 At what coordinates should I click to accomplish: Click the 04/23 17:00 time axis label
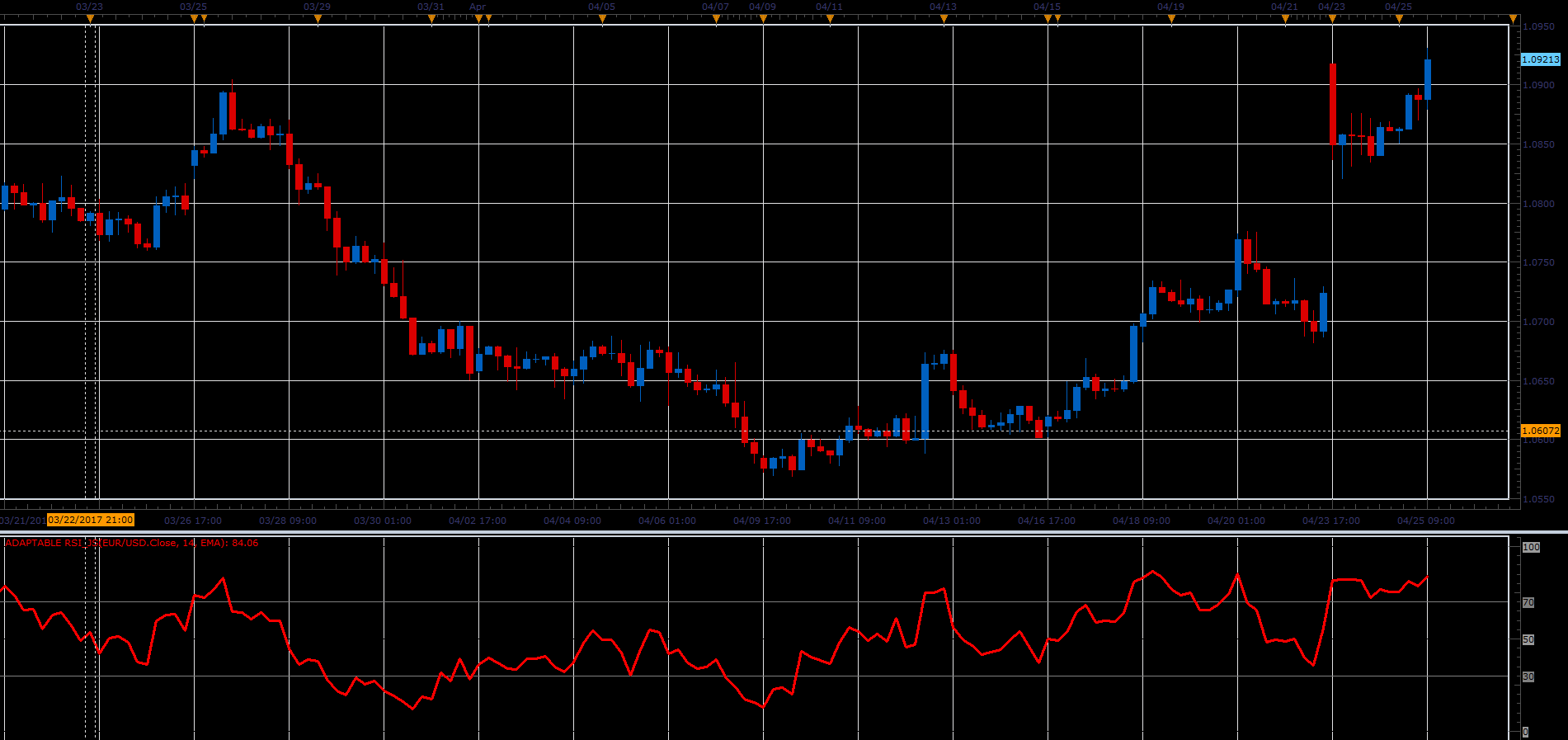pos(1331,521)
